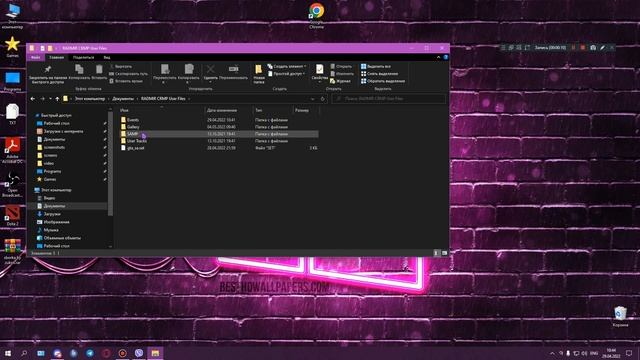Select the Gallery folder
Image resolution: width=640 pixels, height=360 pixels.
(133, 127)
